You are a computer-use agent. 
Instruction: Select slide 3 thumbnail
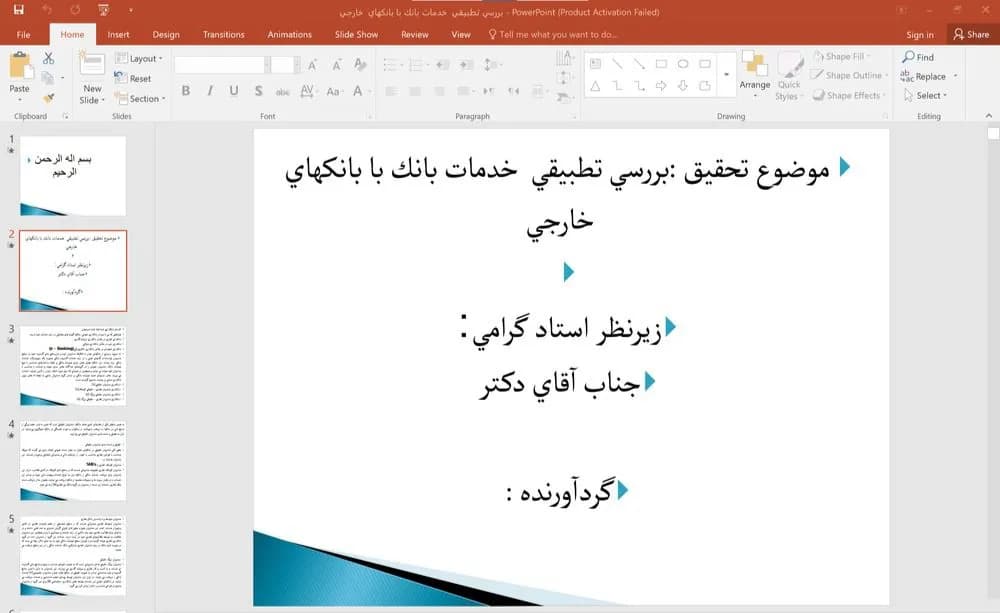73,366
